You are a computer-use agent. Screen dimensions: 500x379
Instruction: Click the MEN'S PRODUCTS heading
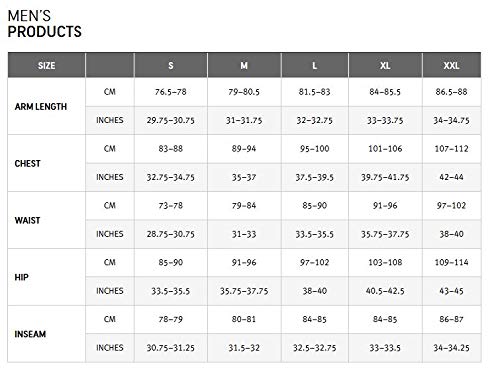(44, 24)
